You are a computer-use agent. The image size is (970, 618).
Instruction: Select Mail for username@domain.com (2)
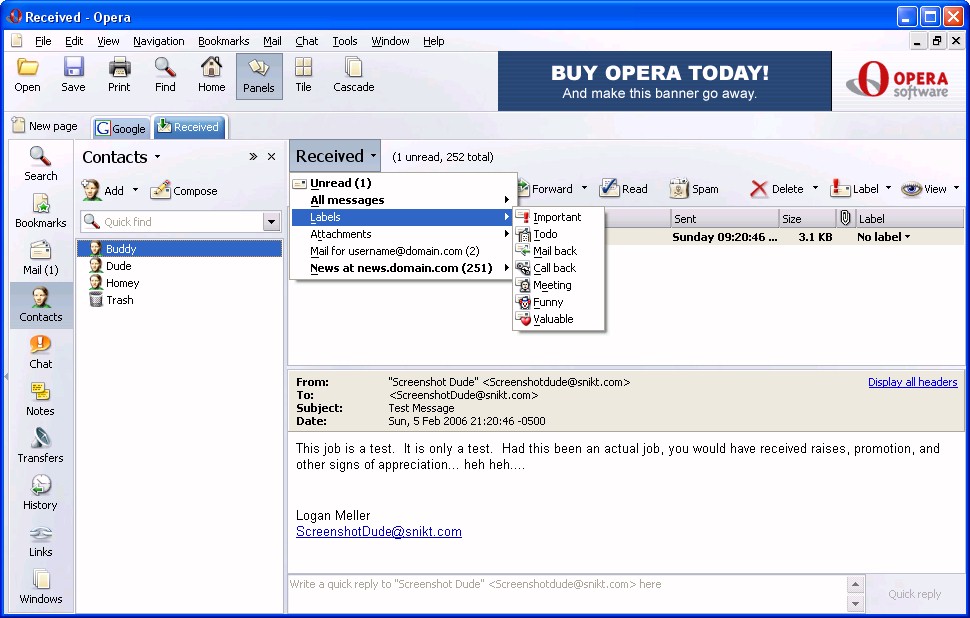pos(403,251)
